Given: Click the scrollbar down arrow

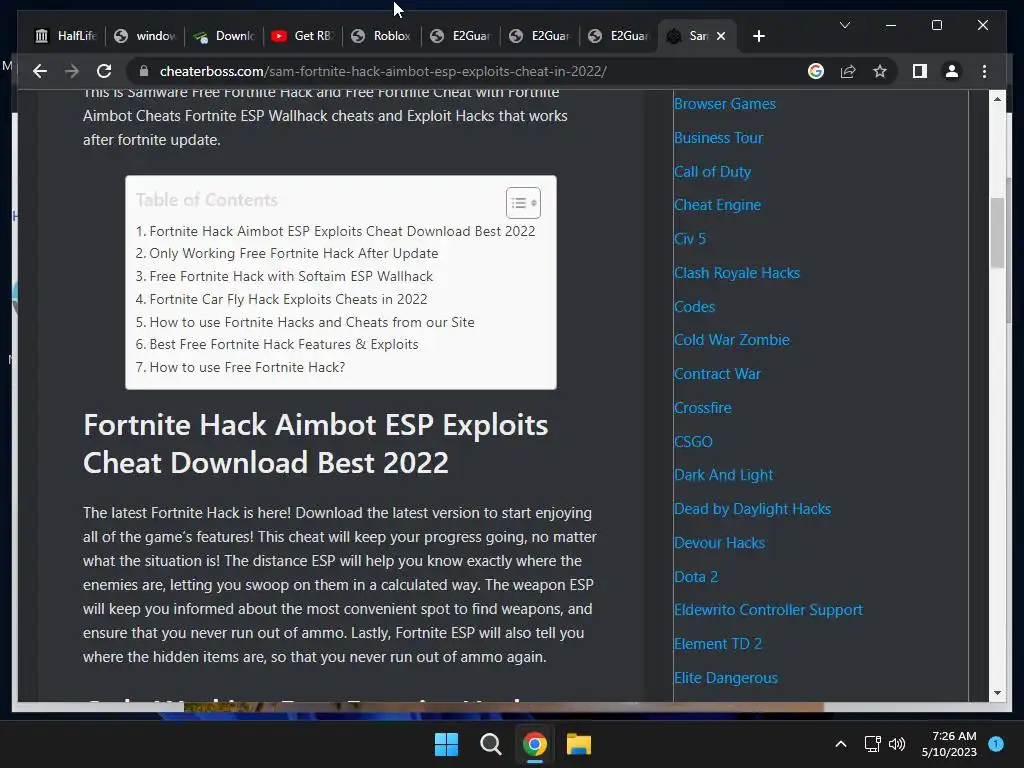Looking at the screenshot, I should pyautogui.click(x=997, y=693).
